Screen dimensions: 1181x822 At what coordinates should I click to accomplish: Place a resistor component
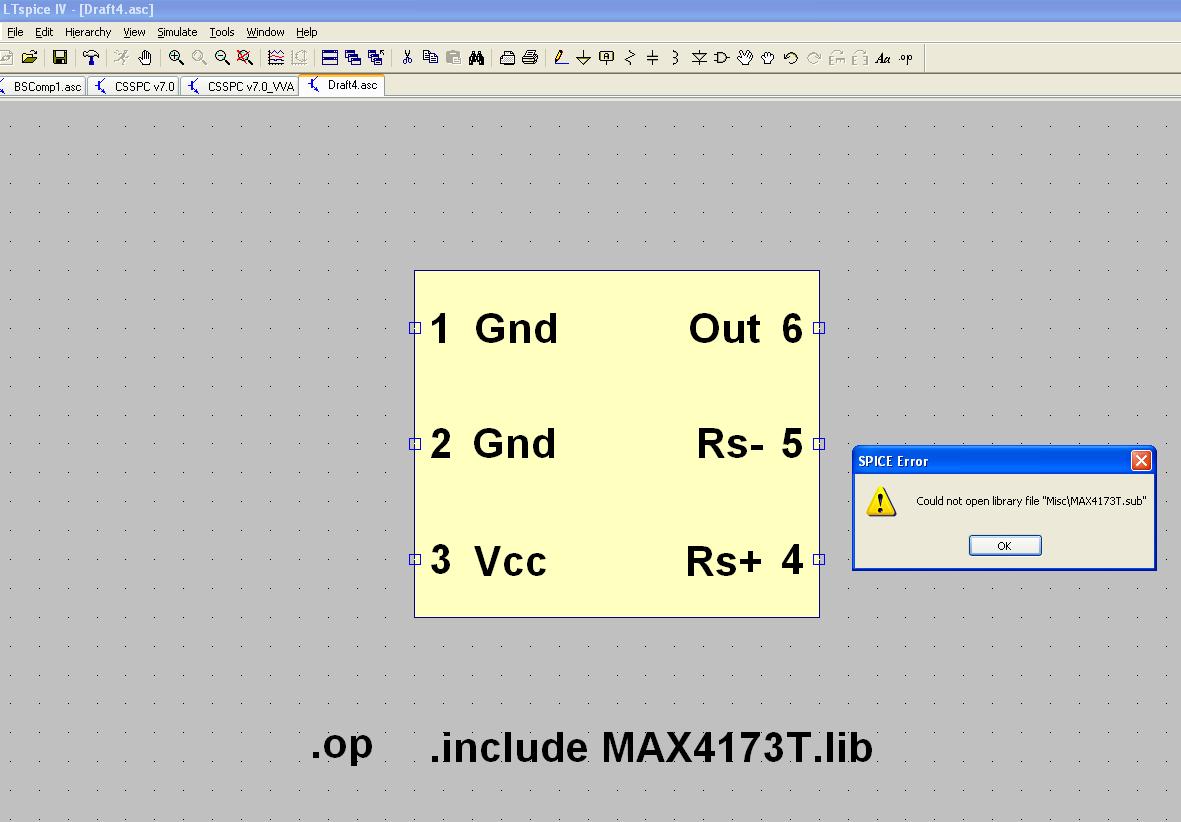point(630,57)
